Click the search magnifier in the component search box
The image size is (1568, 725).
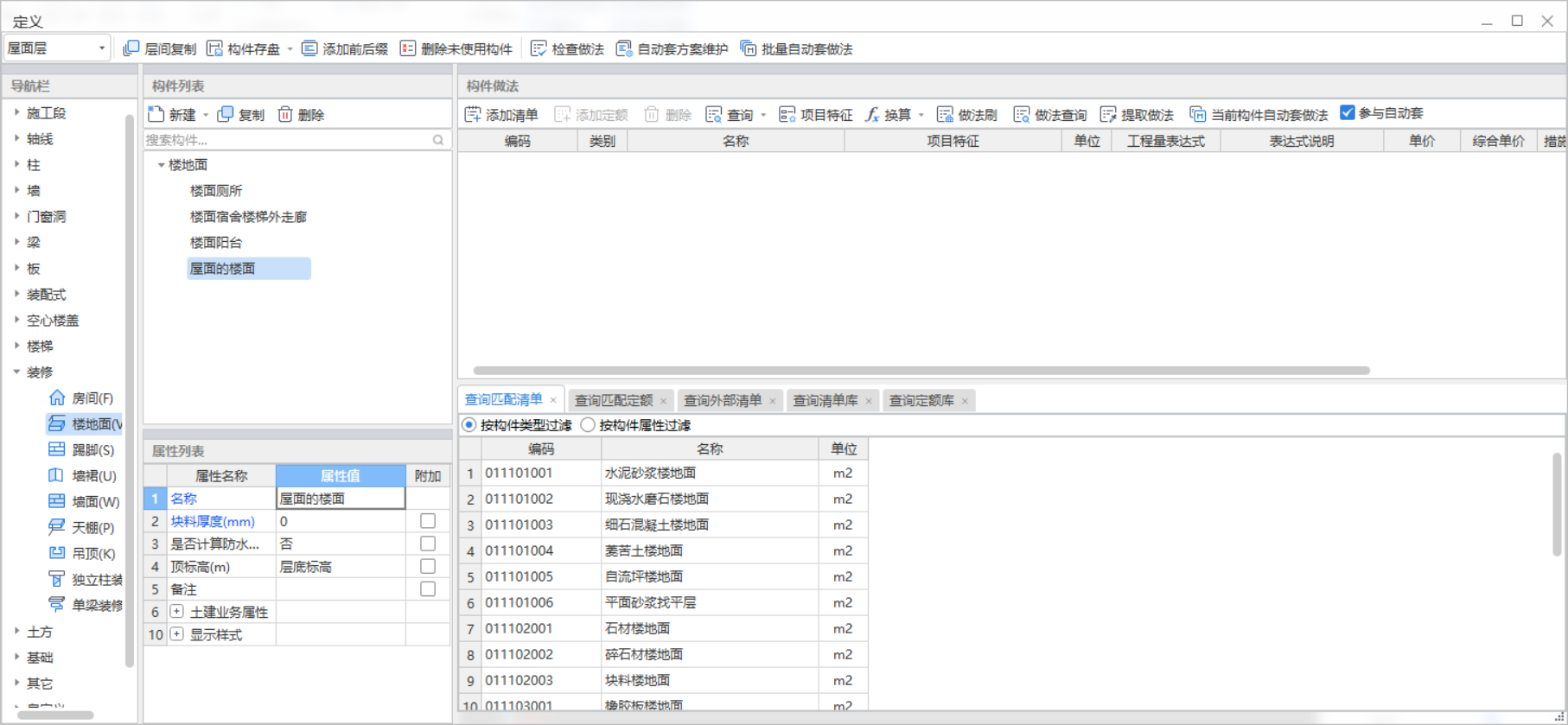(x=438, y=140)
